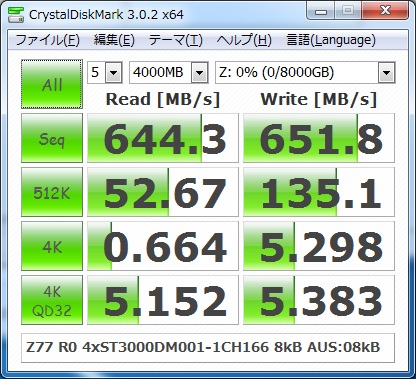Select the 4K read result 0.664

[163, 246]
